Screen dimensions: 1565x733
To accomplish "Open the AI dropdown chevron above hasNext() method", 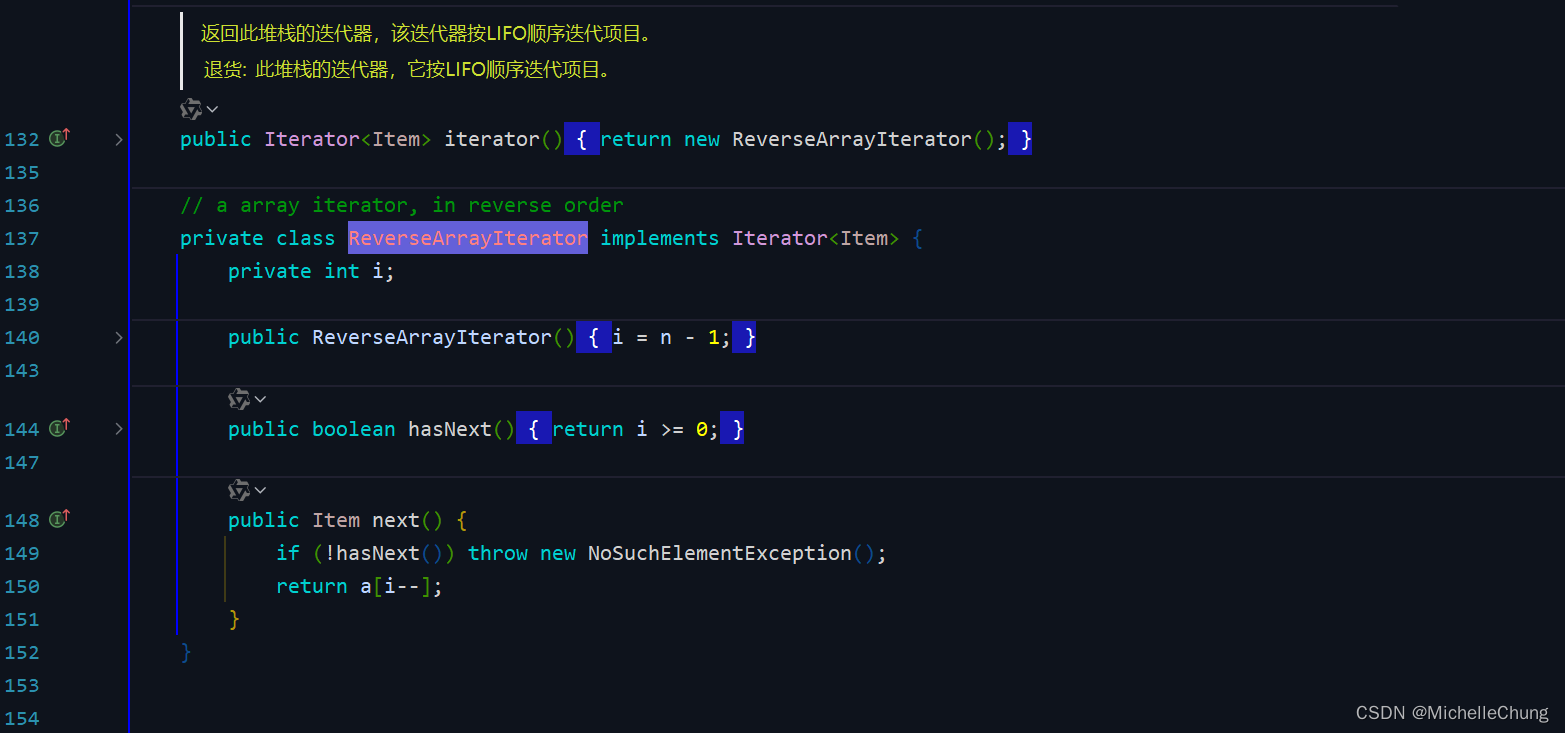I will [260, 400].
